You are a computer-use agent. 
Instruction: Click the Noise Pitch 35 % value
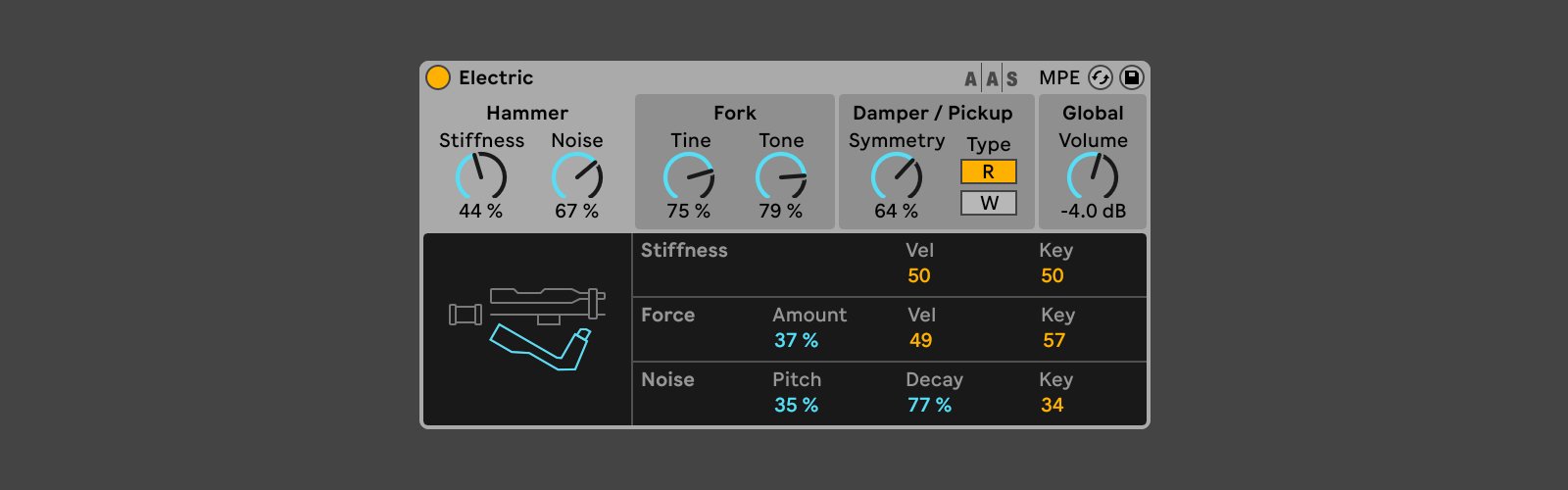click(x=796, y=405)
